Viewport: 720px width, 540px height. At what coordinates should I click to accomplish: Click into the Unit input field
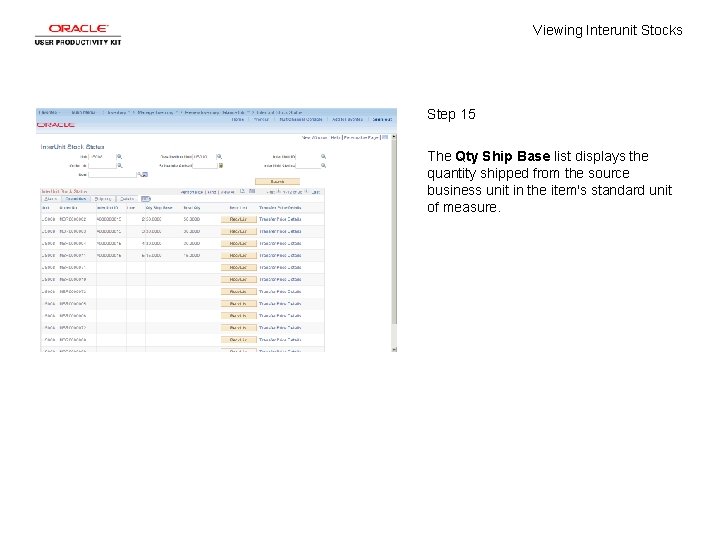pos(102,157)
